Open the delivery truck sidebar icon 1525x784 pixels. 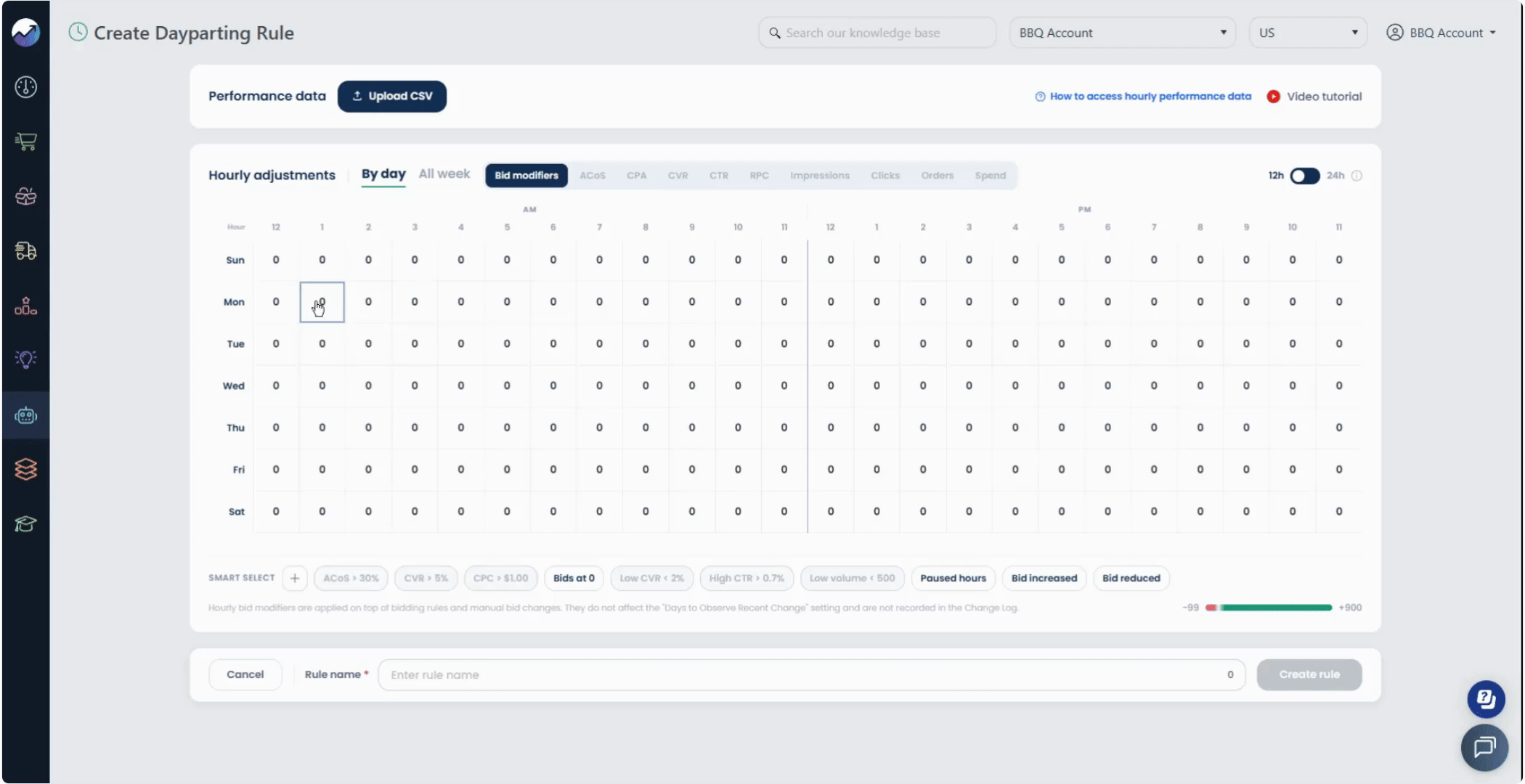click(26, 251)
